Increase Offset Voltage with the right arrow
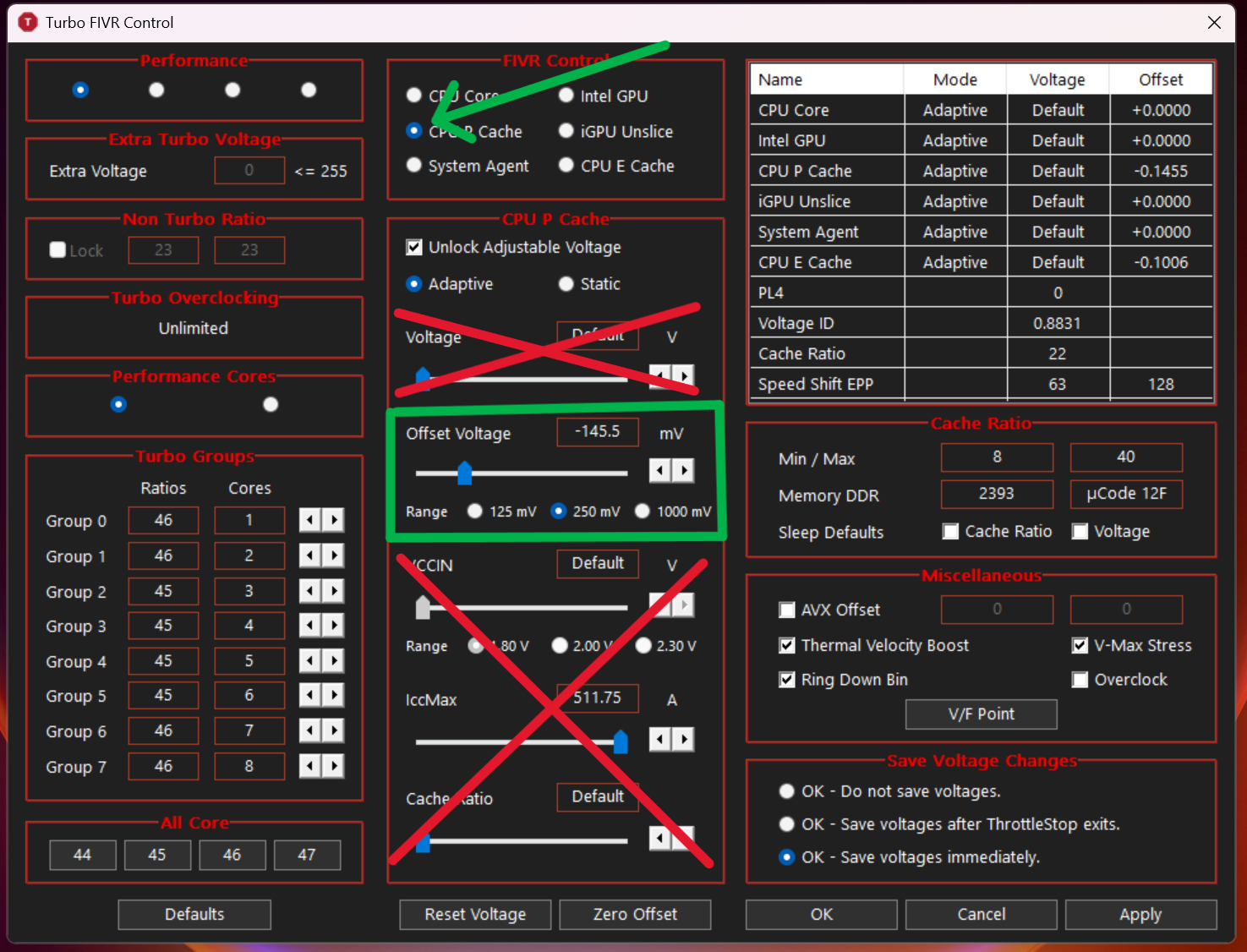Viewport: 1247px width, 952px height. coord(683,470)
